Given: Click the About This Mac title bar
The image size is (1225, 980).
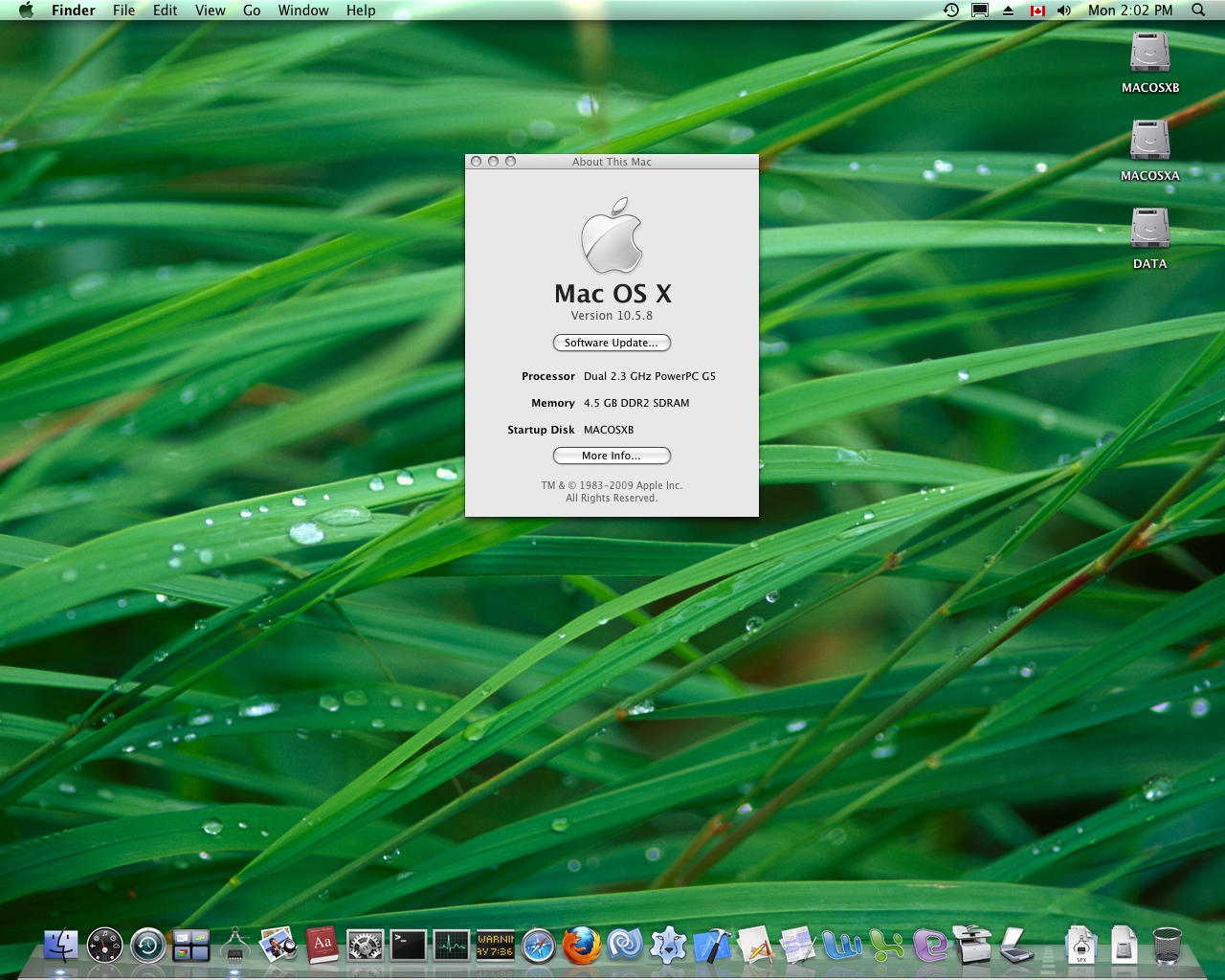Looking at the screenshot, I should coord(612,162).
